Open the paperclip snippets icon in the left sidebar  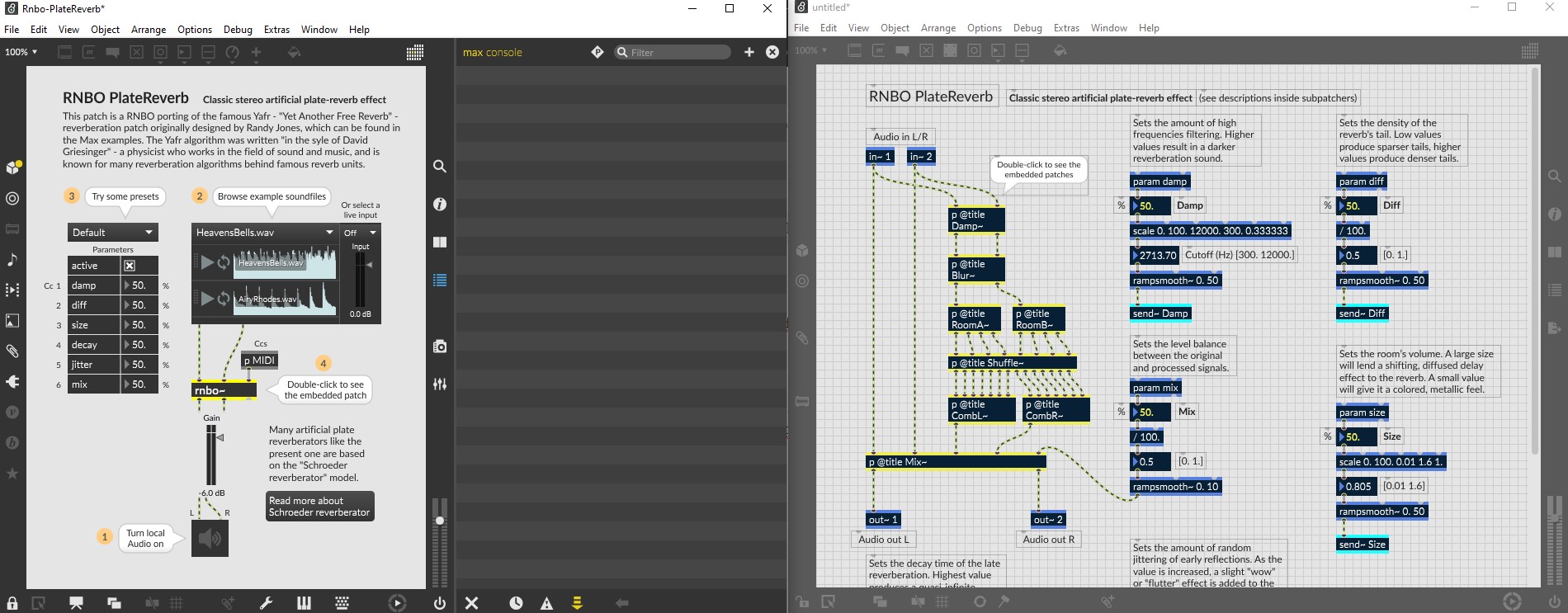tap(12, 351)
